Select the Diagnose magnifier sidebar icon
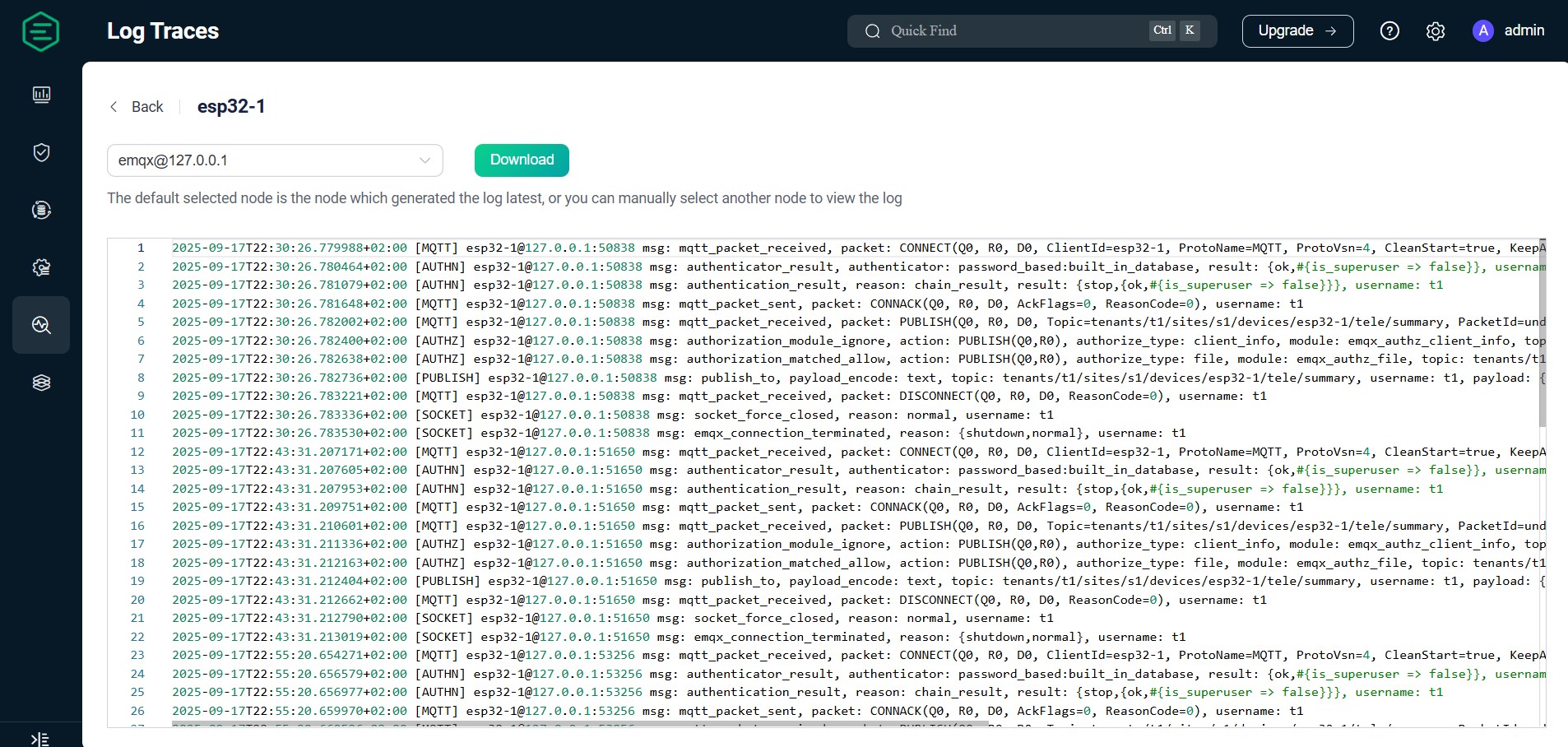The width and height of the screenshot is (1568, 747). (x=41, y=325)
